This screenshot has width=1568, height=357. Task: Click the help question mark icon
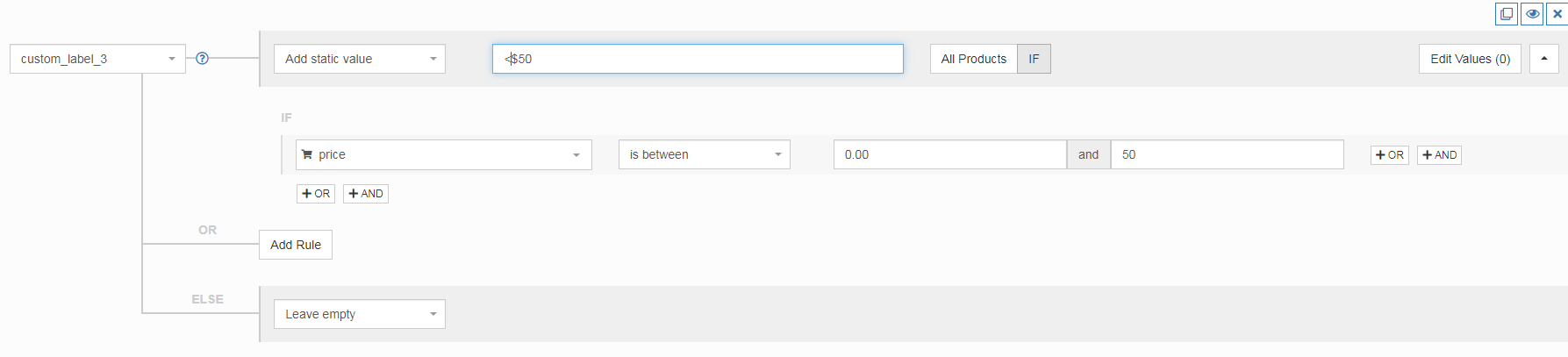tap(202, 59)
